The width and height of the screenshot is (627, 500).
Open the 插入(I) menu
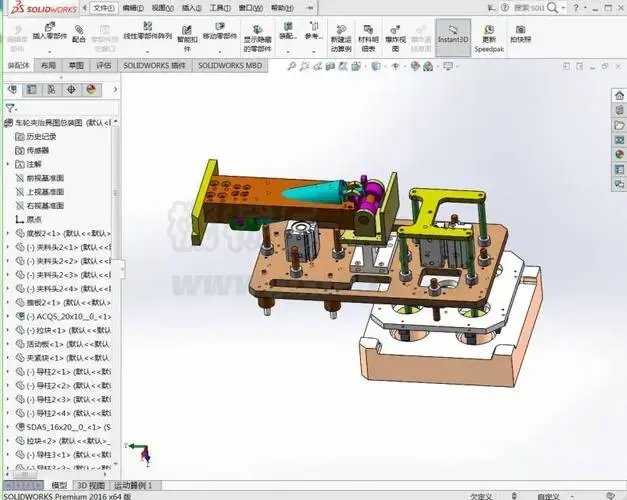tap(192, 8)
